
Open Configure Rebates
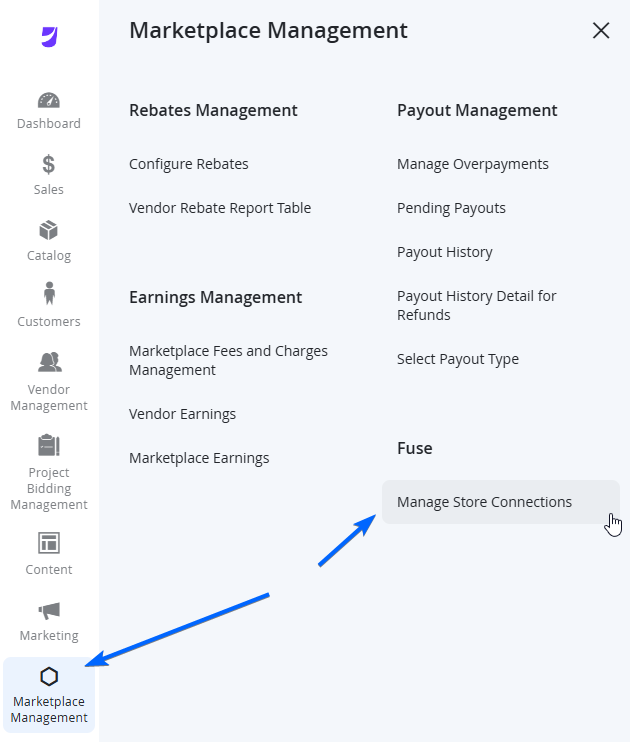click(189, 164)
